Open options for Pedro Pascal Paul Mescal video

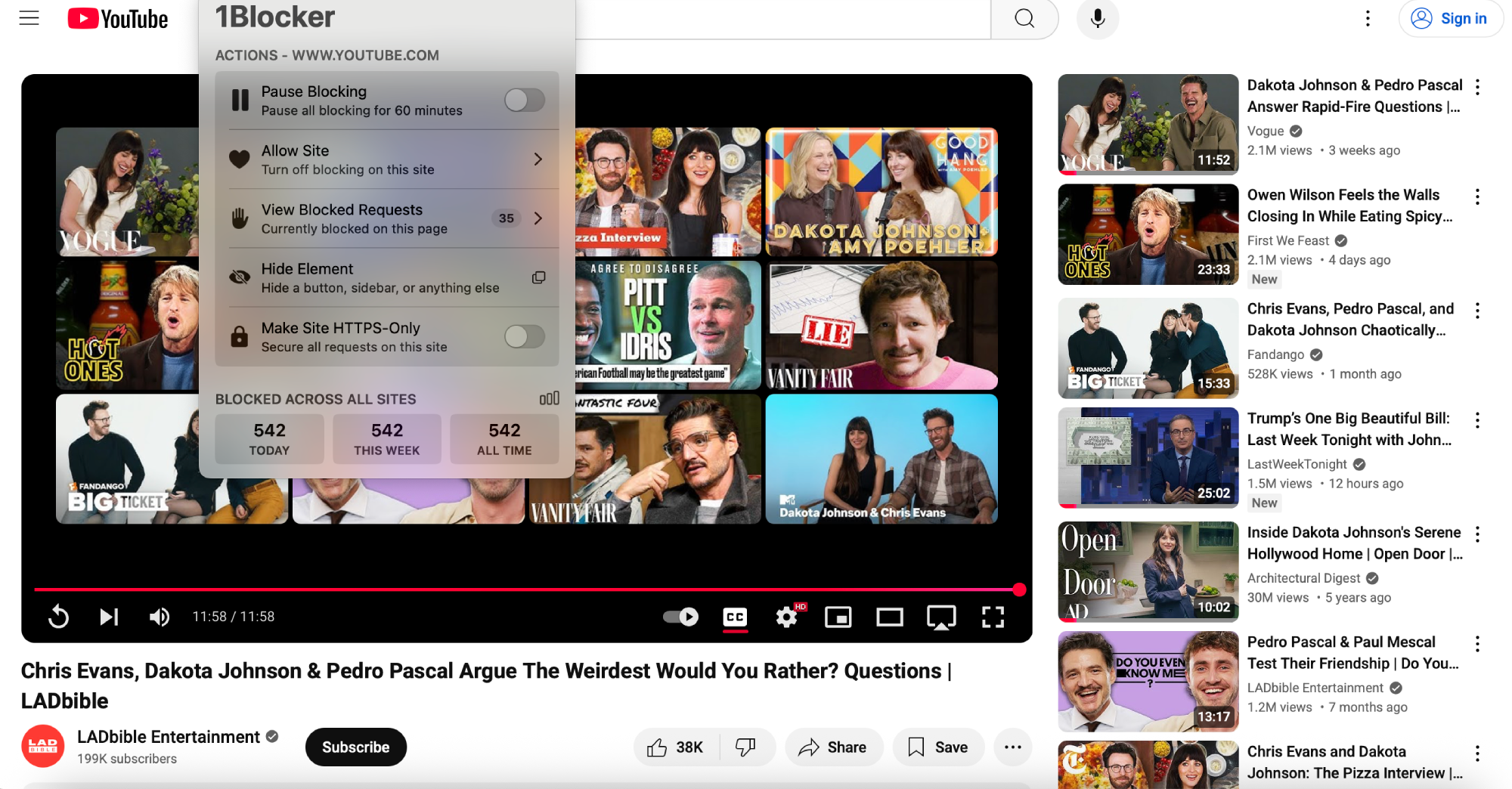pos(1477,643)
